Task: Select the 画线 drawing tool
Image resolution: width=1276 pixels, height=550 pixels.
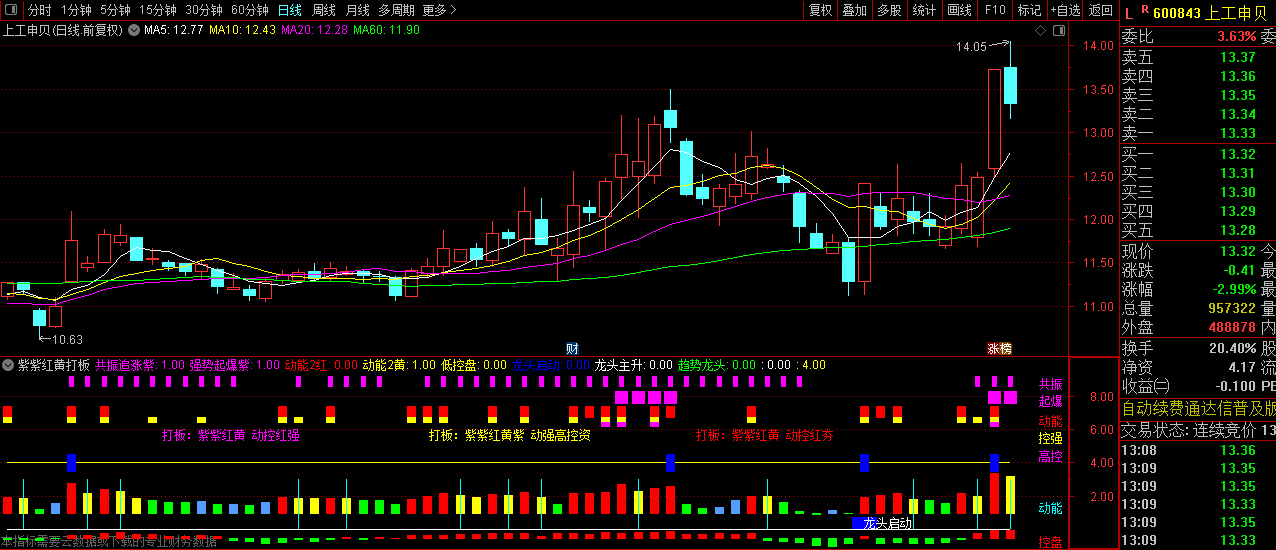Action: 959,10
